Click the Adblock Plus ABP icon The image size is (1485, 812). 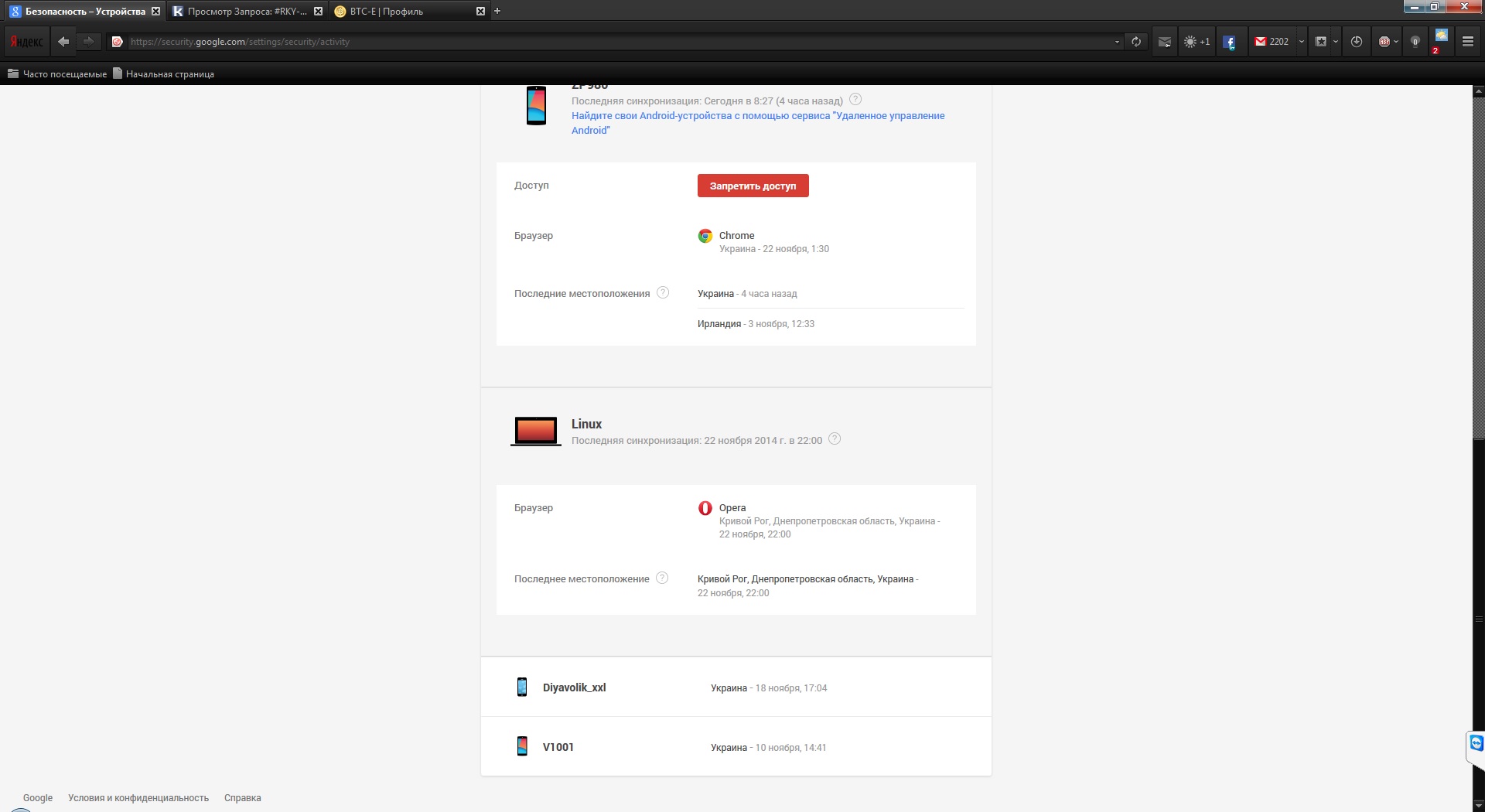[1384, 42]
